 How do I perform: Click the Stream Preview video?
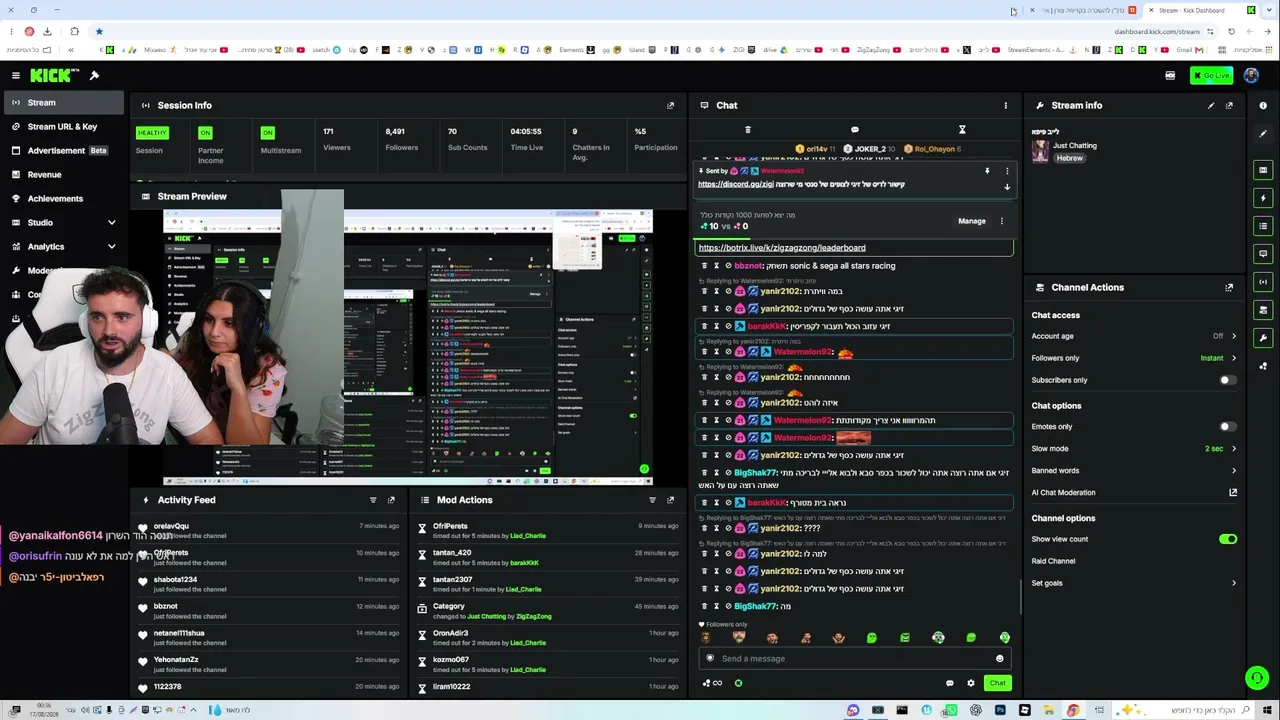click(x=408, y=347)
